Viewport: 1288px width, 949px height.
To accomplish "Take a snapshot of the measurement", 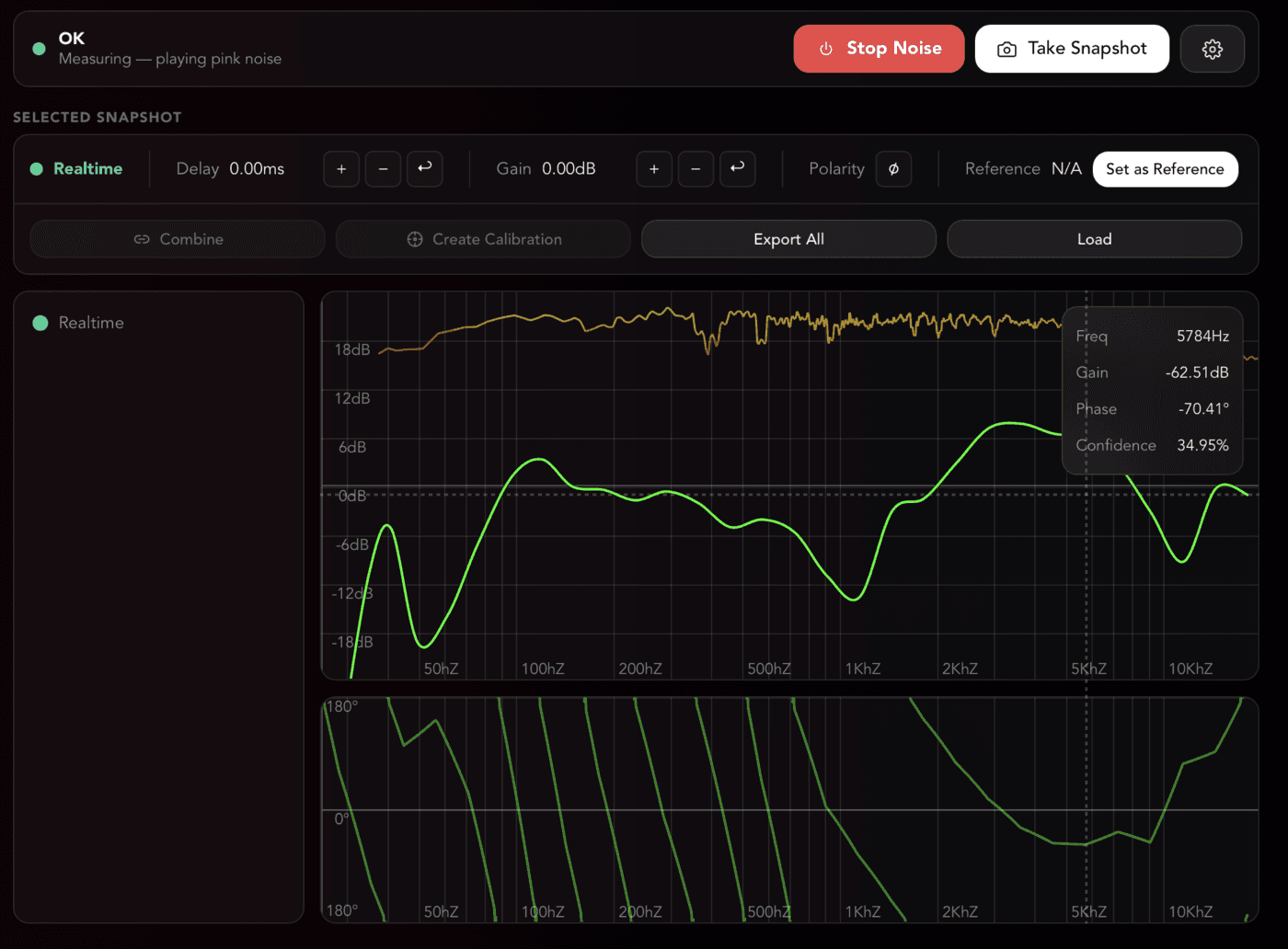I will click(1072, 49).
